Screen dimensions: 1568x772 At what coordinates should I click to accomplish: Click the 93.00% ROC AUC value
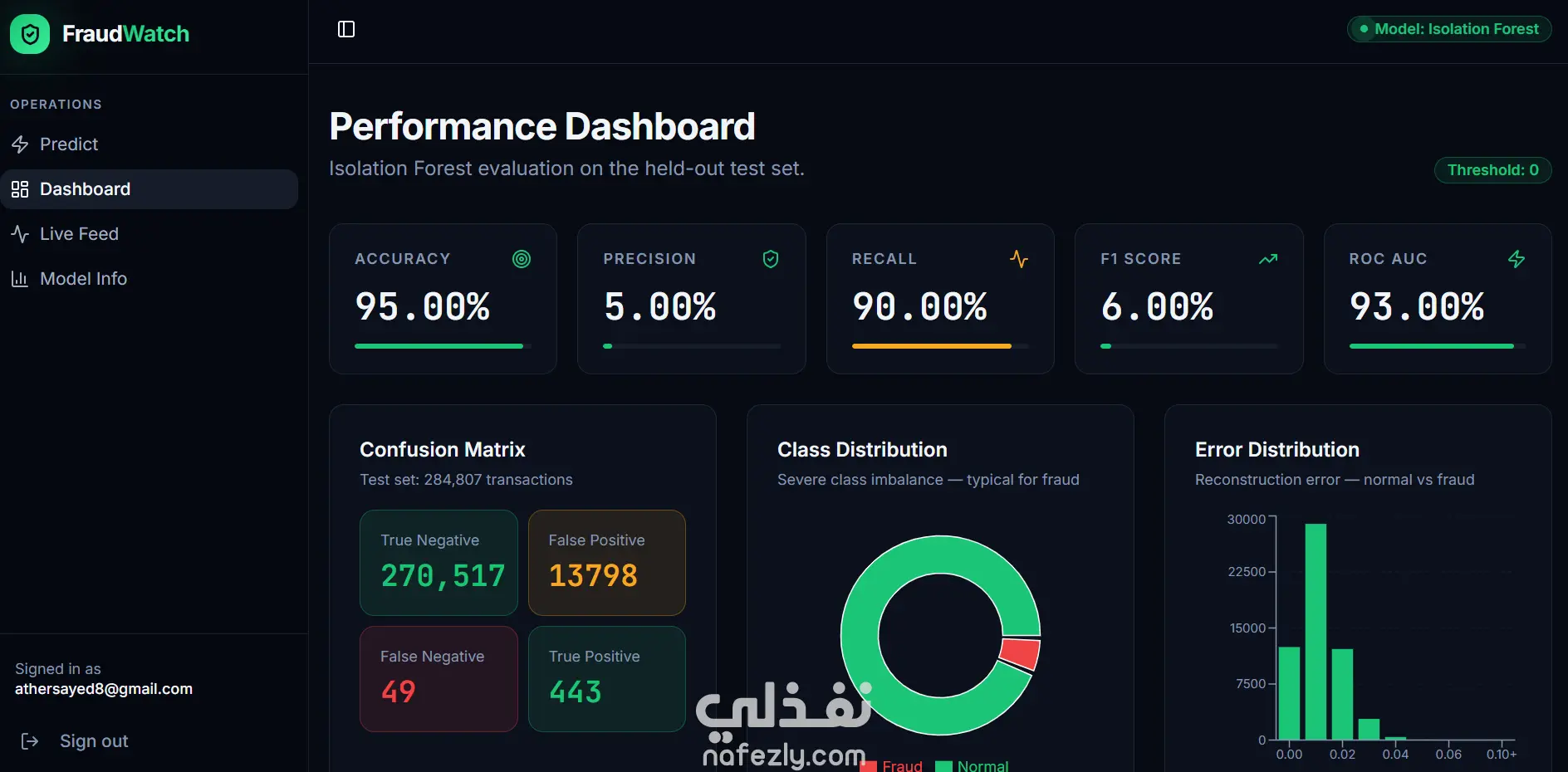(x=1417, y=306)
